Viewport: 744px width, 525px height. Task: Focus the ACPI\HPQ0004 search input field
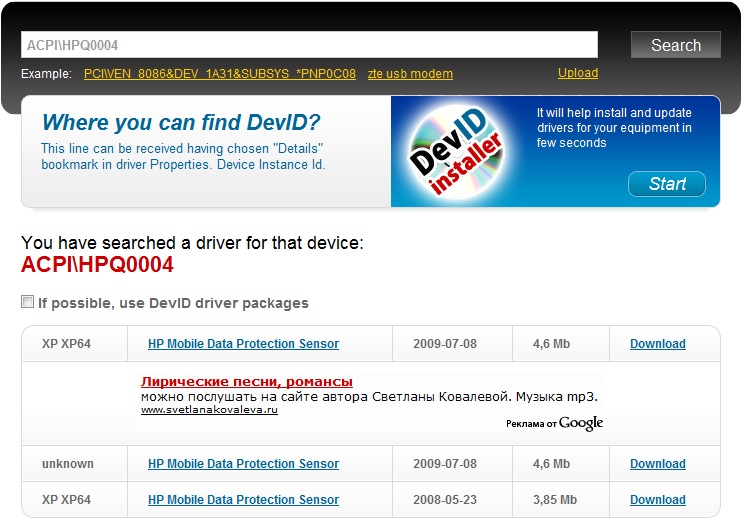pyautogui.click(x=309, y=45)
